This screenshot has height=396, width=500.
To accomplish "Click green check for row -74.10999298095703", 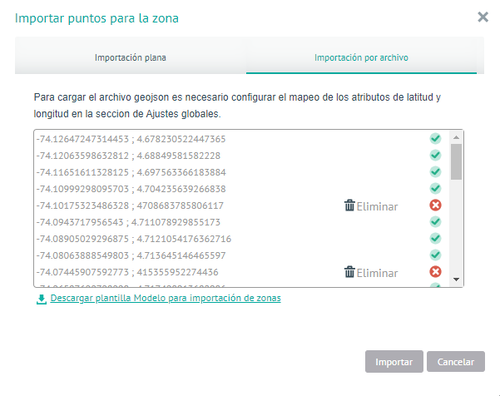I will click(x=435, y=188).
